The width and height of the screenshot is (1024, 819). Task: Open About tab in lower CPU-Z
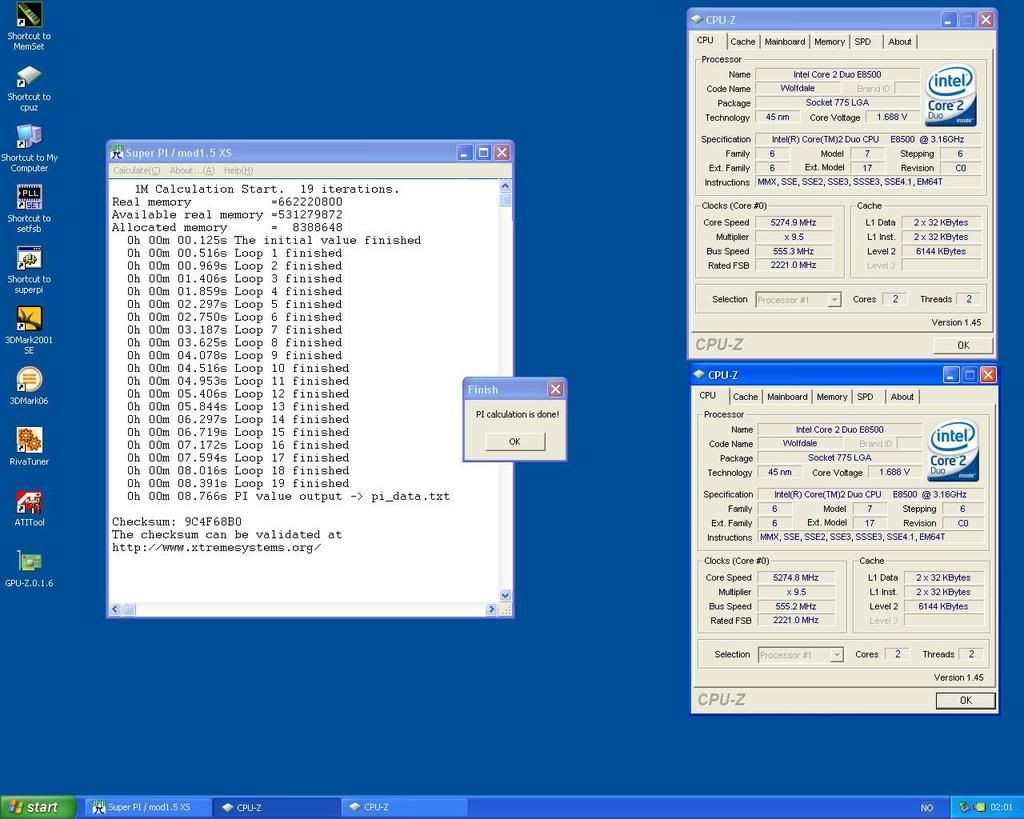902,396
